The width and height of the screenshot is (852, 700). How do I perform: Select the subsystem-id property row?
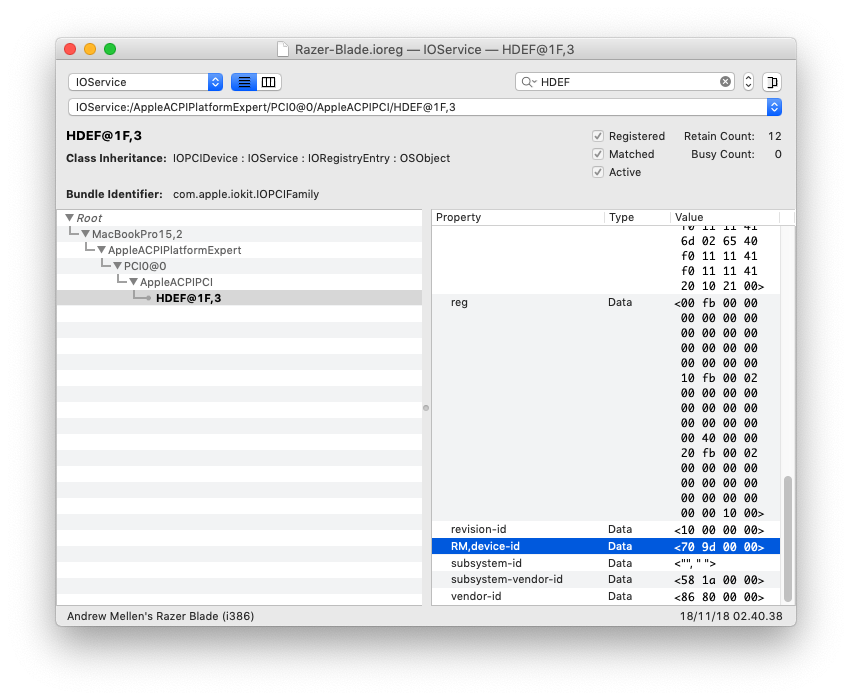[x=606, y=563]
